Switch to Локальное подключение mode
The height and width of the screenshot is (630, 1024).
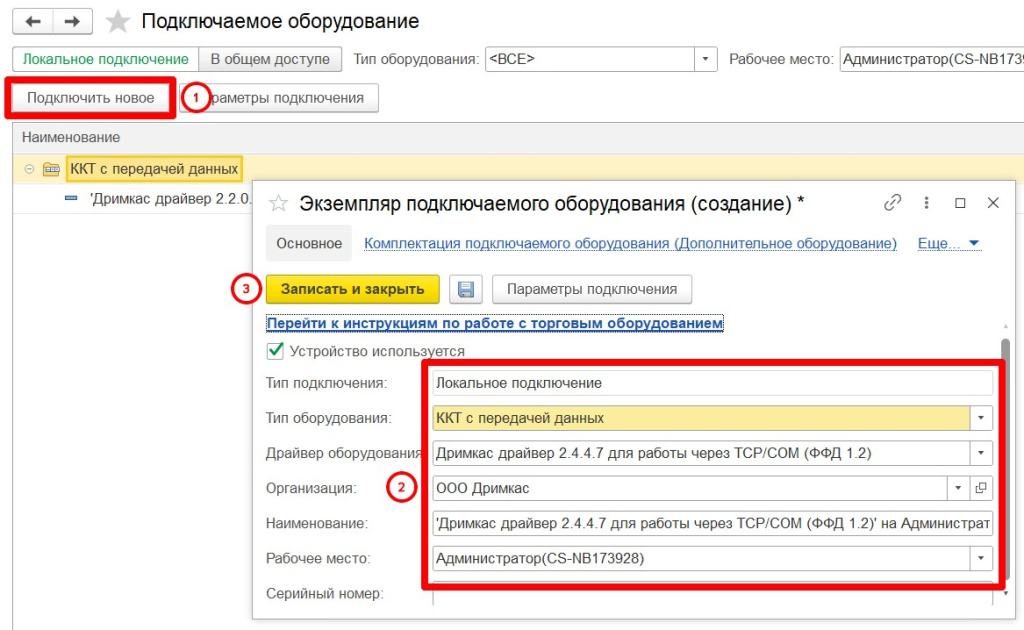pos(106,59)
